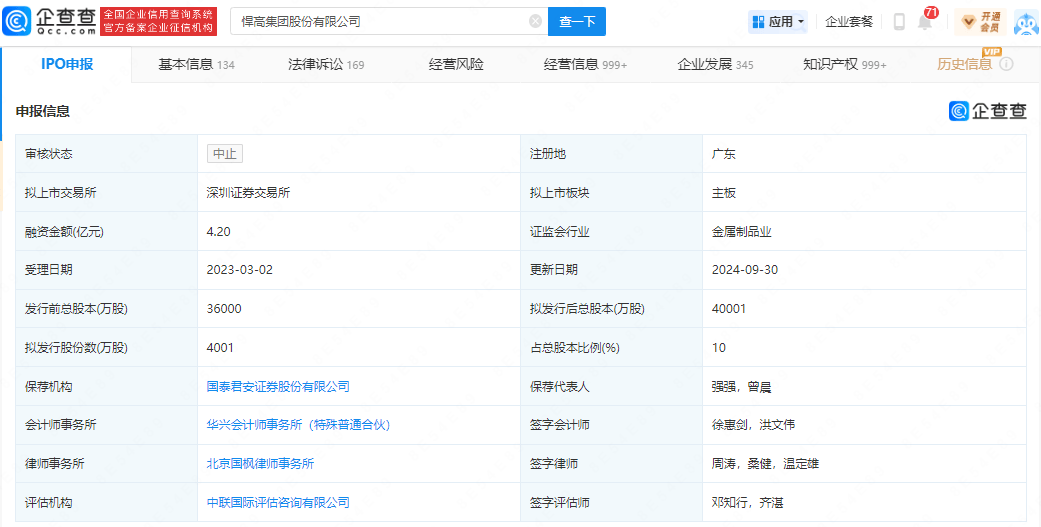The height and width of the screenshot is (527, 1041).
Task: Open 北京国枫律师事务所 link
Action: (260, 464)
